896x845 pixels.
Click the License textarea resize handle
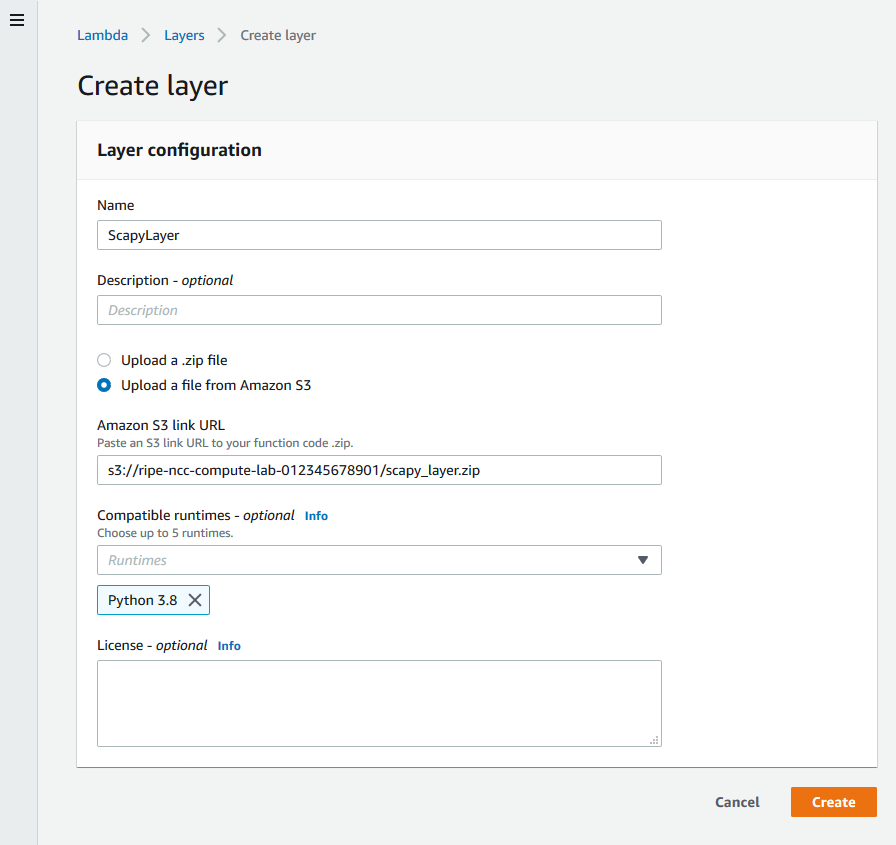(x=654, y=740)
